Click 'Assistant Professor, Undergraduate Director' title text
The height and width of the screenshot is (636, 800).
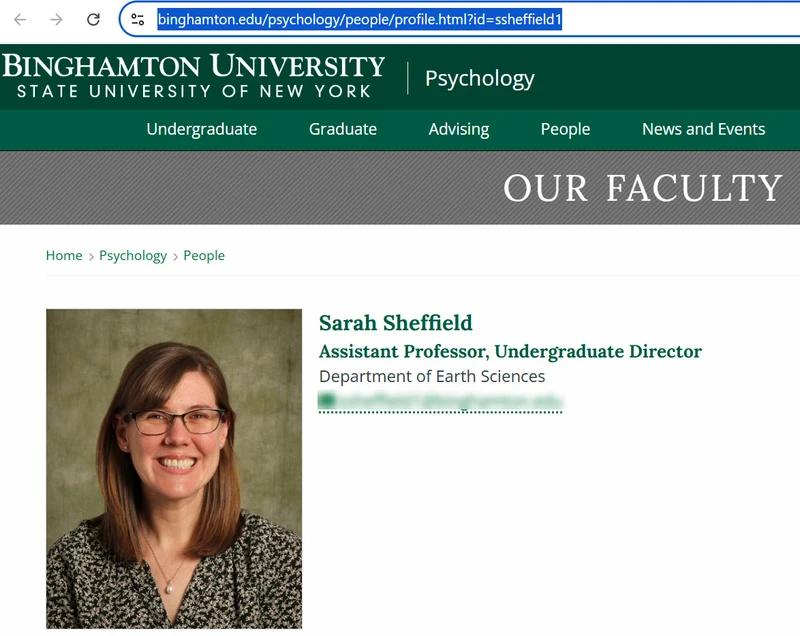pyautogui.click(x=510, y=351)
